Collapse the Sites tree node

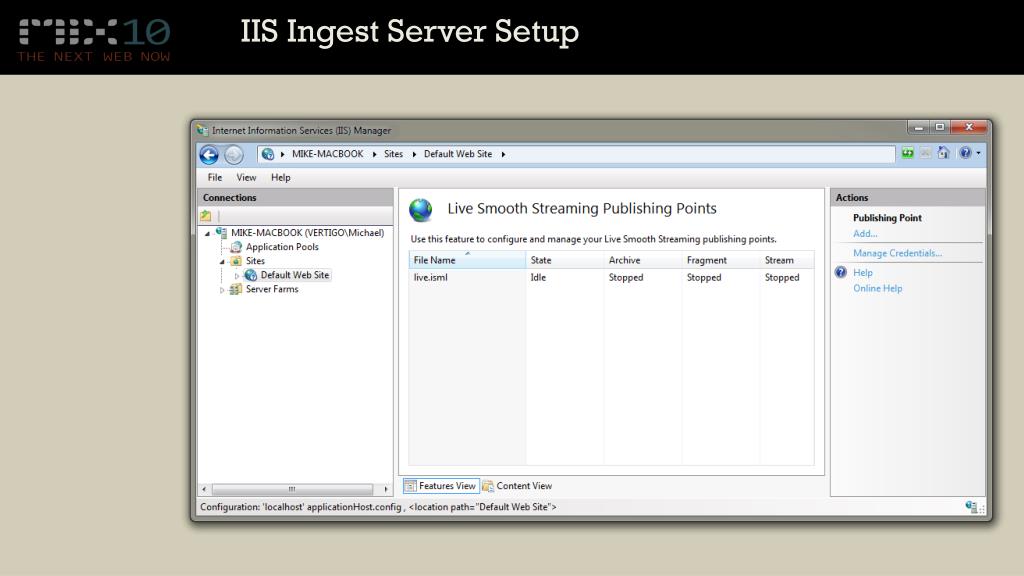point(222,261)
